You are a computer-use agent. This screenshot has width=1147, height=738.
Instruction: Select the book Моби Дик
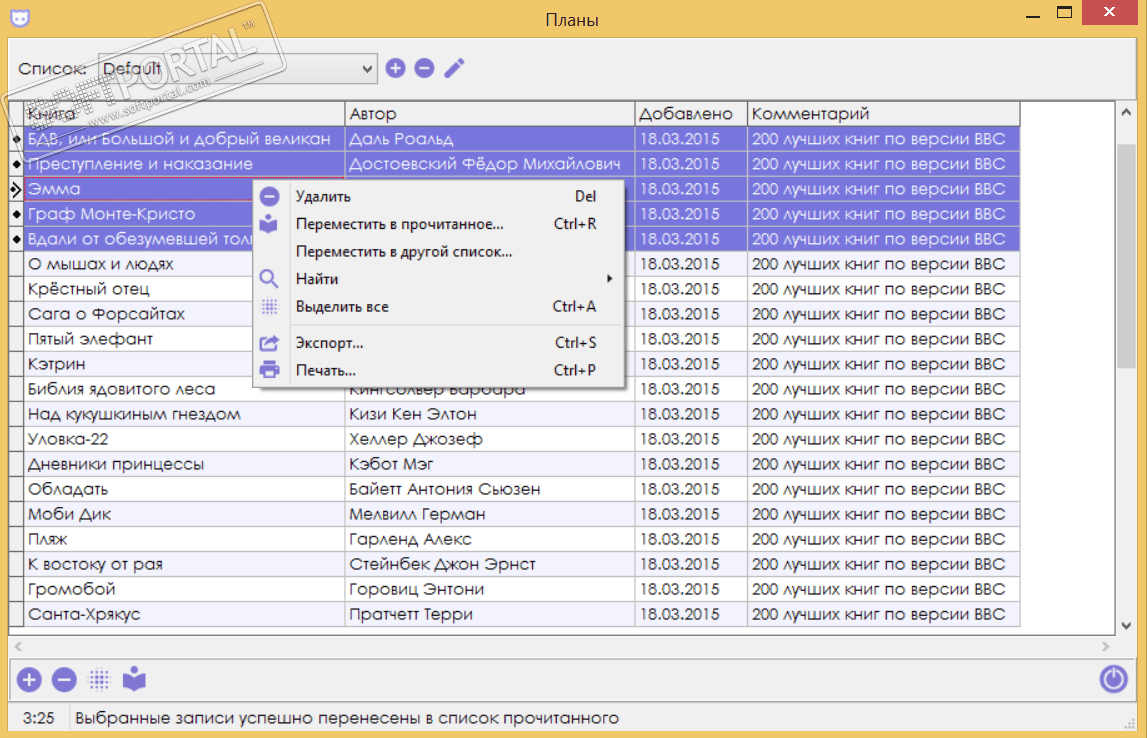[x=184, y=514]
